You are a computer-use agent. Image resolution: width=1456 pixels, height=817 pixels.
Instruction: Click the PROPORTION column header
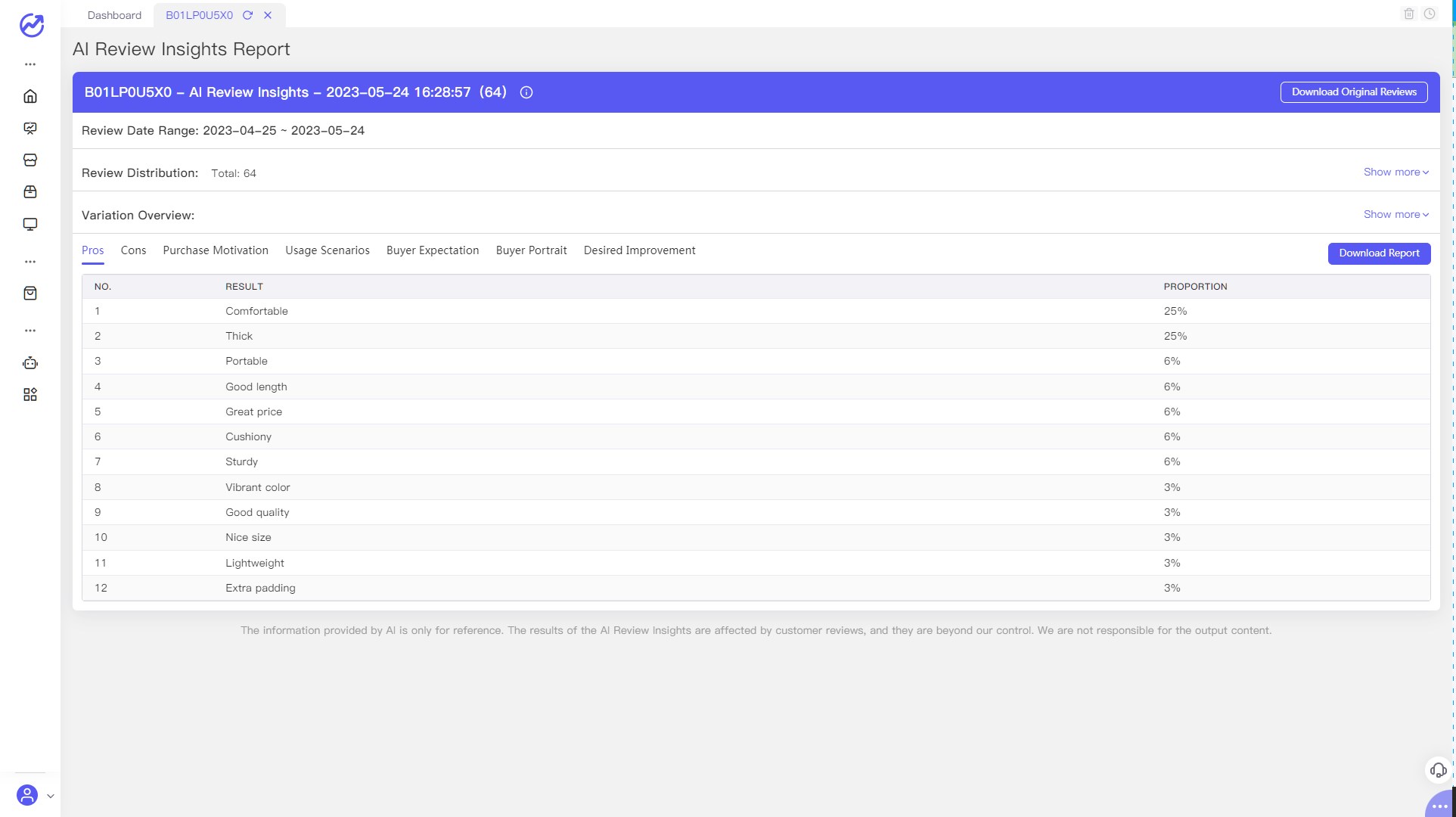click(x=1195, y=287)
